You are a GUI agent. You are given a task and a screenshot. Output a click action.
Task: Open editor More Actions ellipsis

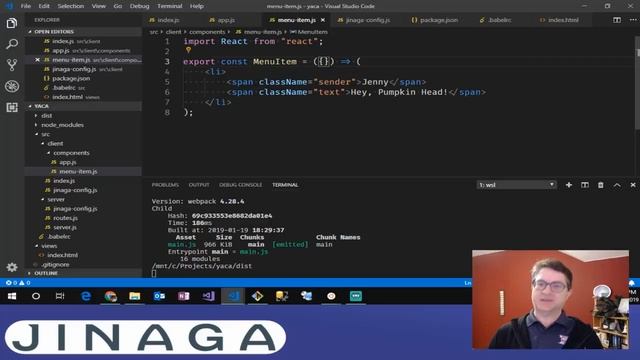tap(633, 20)
